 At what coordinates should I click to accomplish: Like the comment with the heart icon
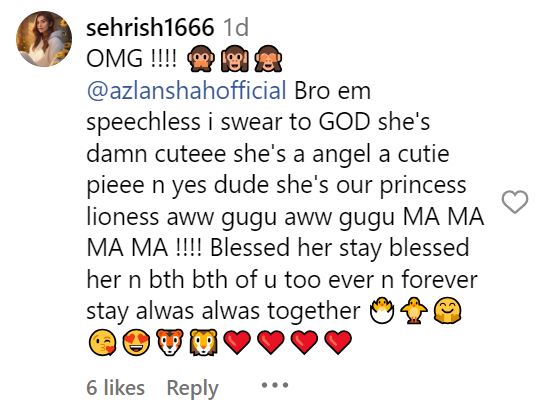coord(515,201)
